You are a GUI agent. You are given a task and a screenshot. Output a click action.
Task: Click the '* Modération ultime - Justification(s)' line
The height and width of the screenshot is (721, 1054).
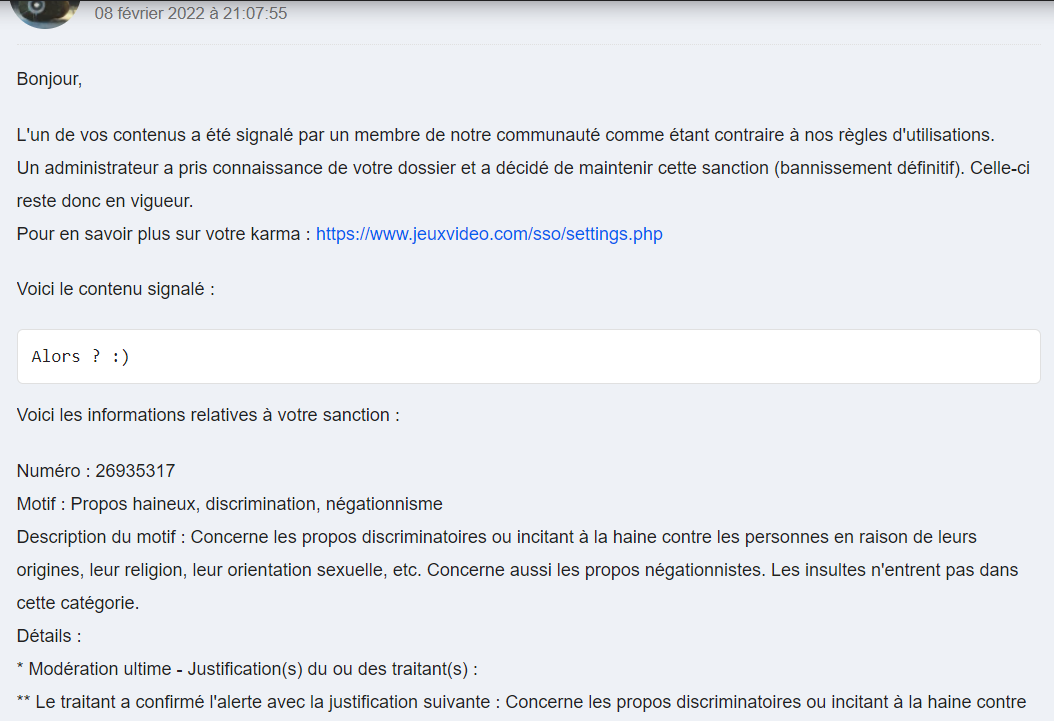[x=247, y=669]
